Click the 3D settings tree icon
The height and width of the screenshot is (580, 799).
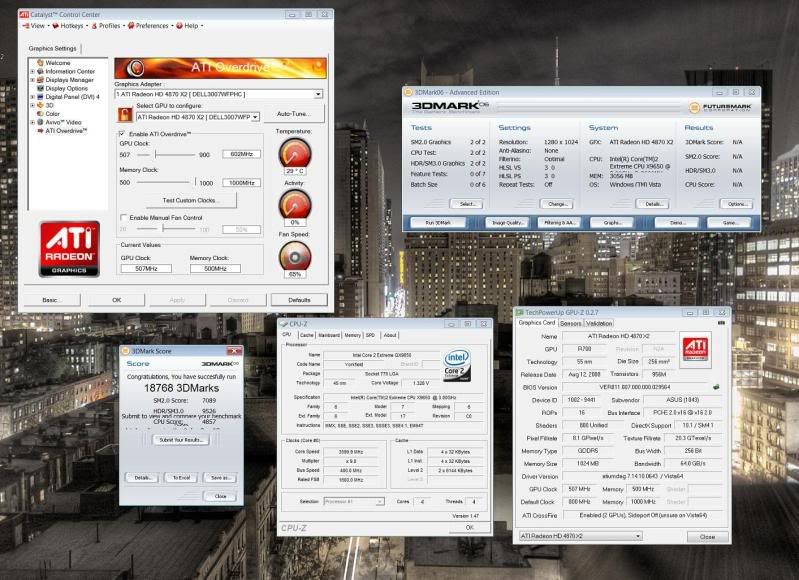[x=40, y=105]
